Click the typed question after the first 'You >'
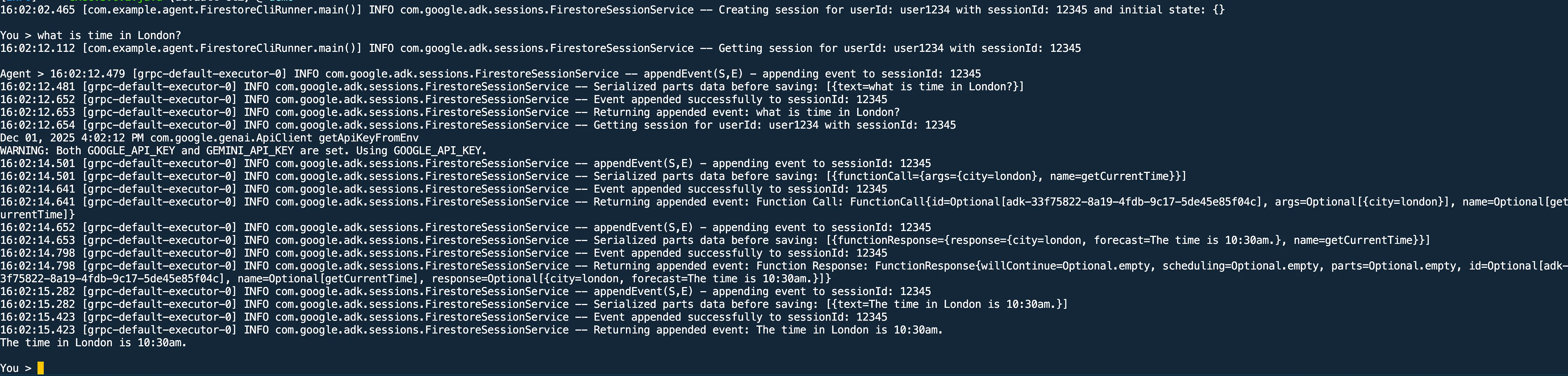 109,36
